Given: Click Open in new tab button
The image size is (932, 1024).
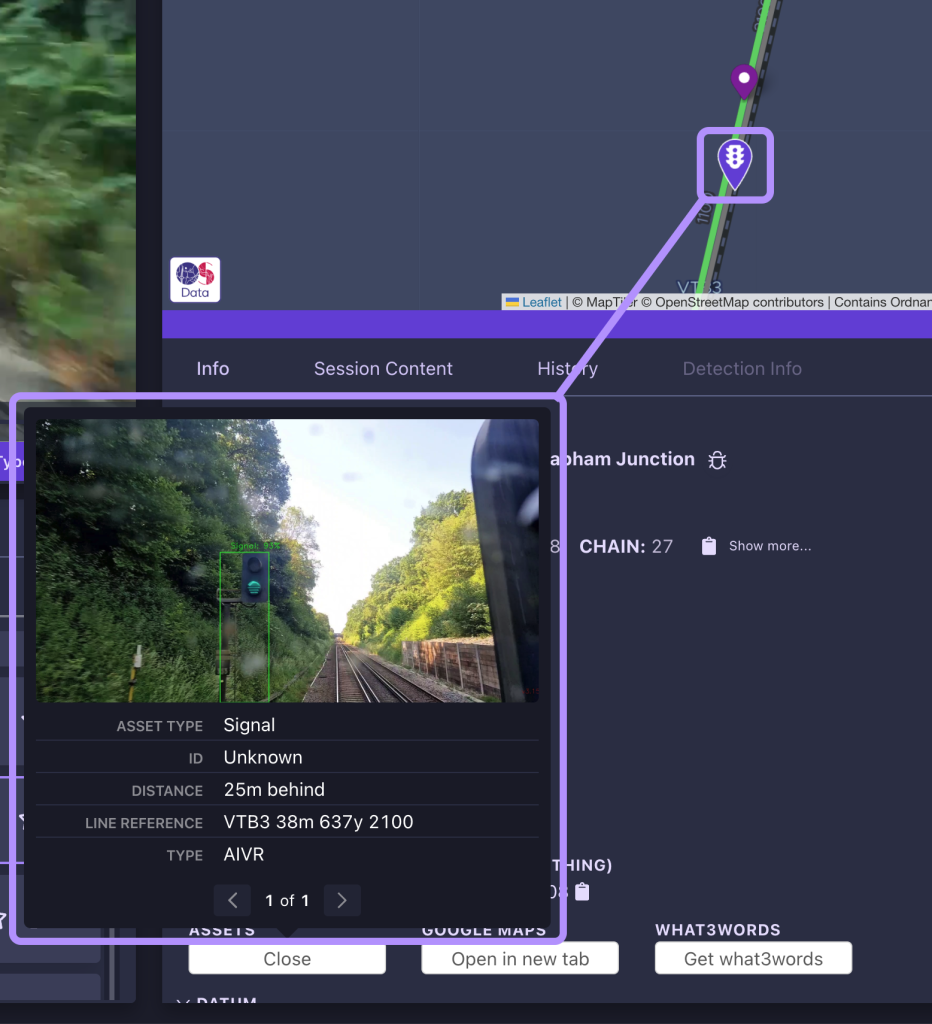Looking at the screenshot, I should point(520,958).
